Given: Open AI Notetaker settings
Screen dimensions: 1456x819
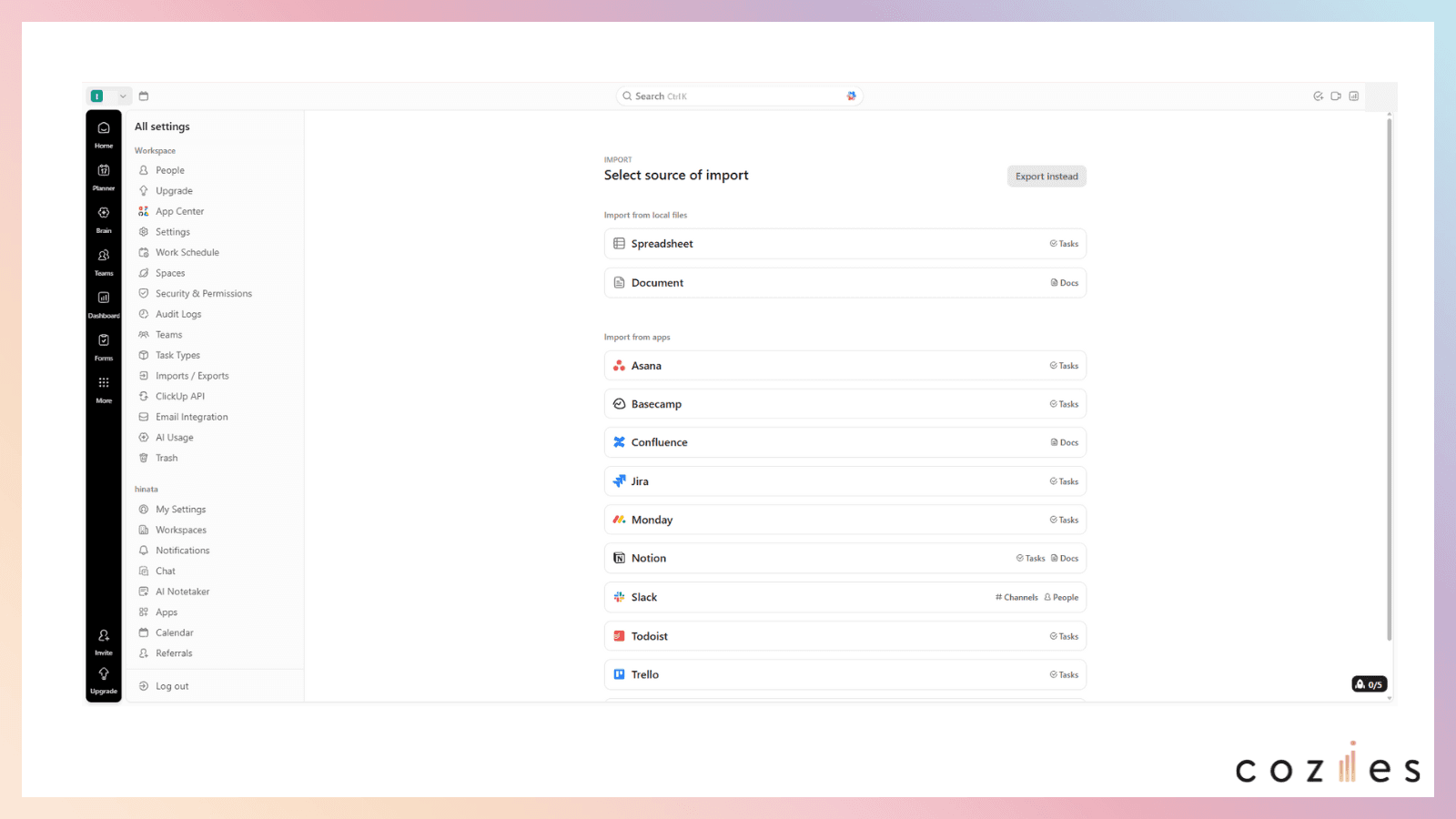Looking at the screenshot, I should 183,591.
